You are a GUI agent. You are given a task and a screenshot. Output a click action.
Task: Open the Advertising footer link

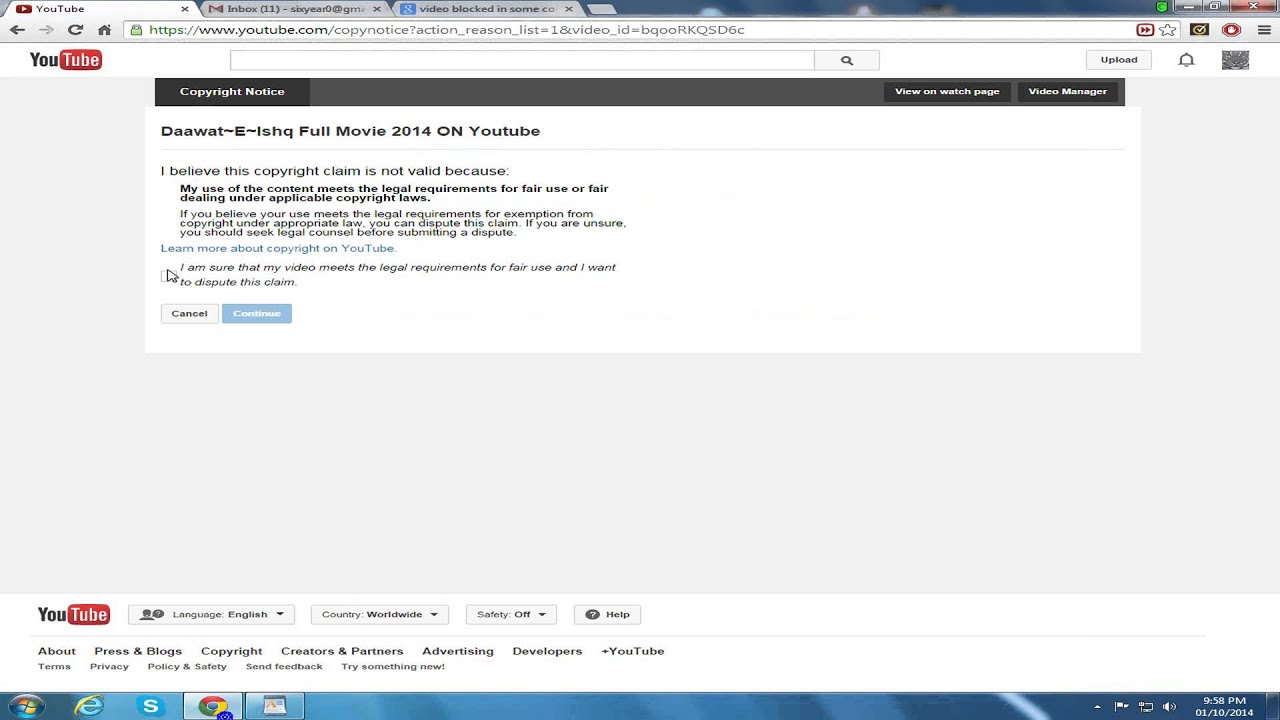(458, 651)
